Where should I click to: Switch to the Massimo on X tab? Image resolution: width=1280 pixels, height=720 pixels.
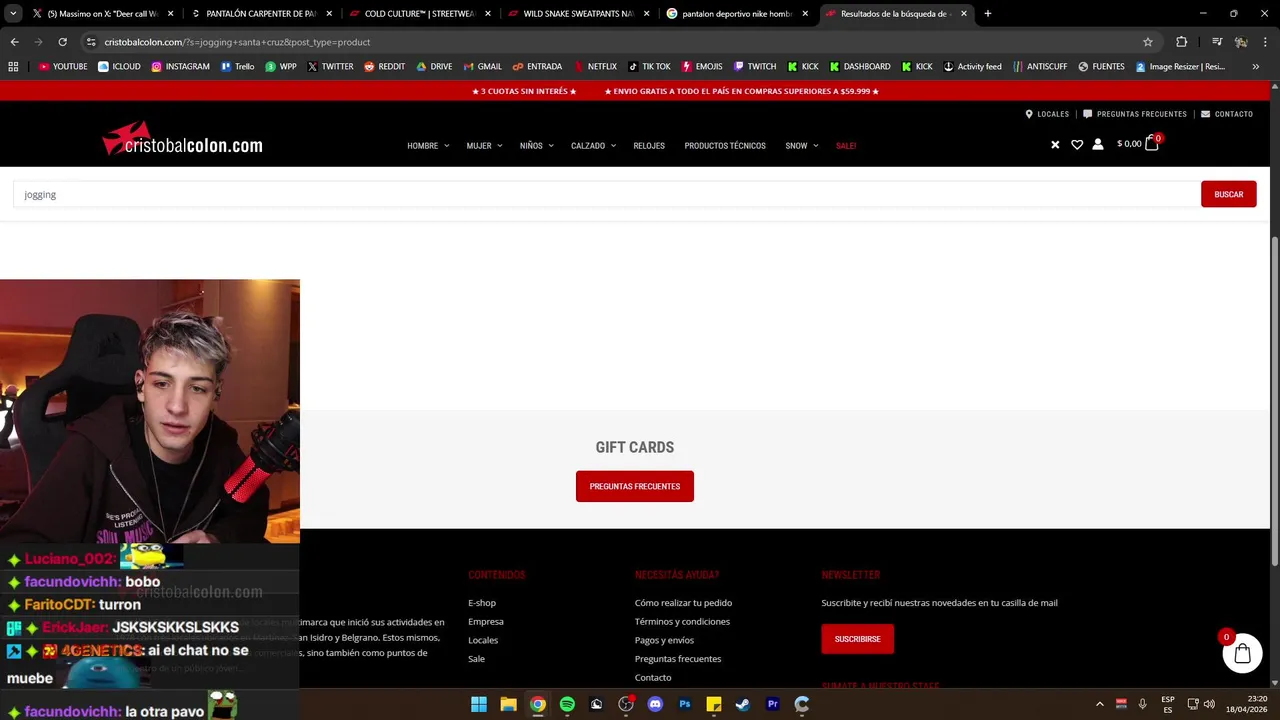coord(102,14)
